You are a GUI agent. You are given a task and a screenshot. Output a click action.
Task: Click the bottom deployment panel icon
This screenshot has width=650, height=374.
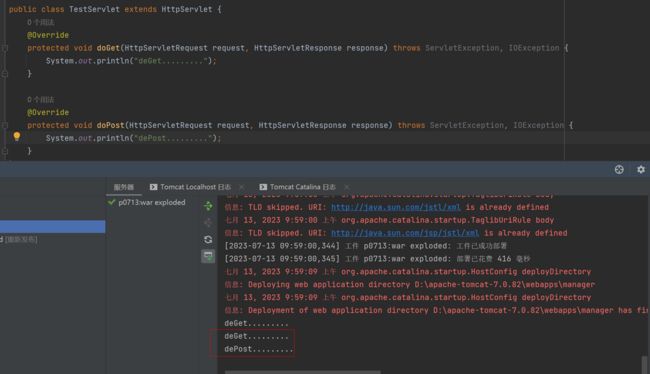point(208,256)
